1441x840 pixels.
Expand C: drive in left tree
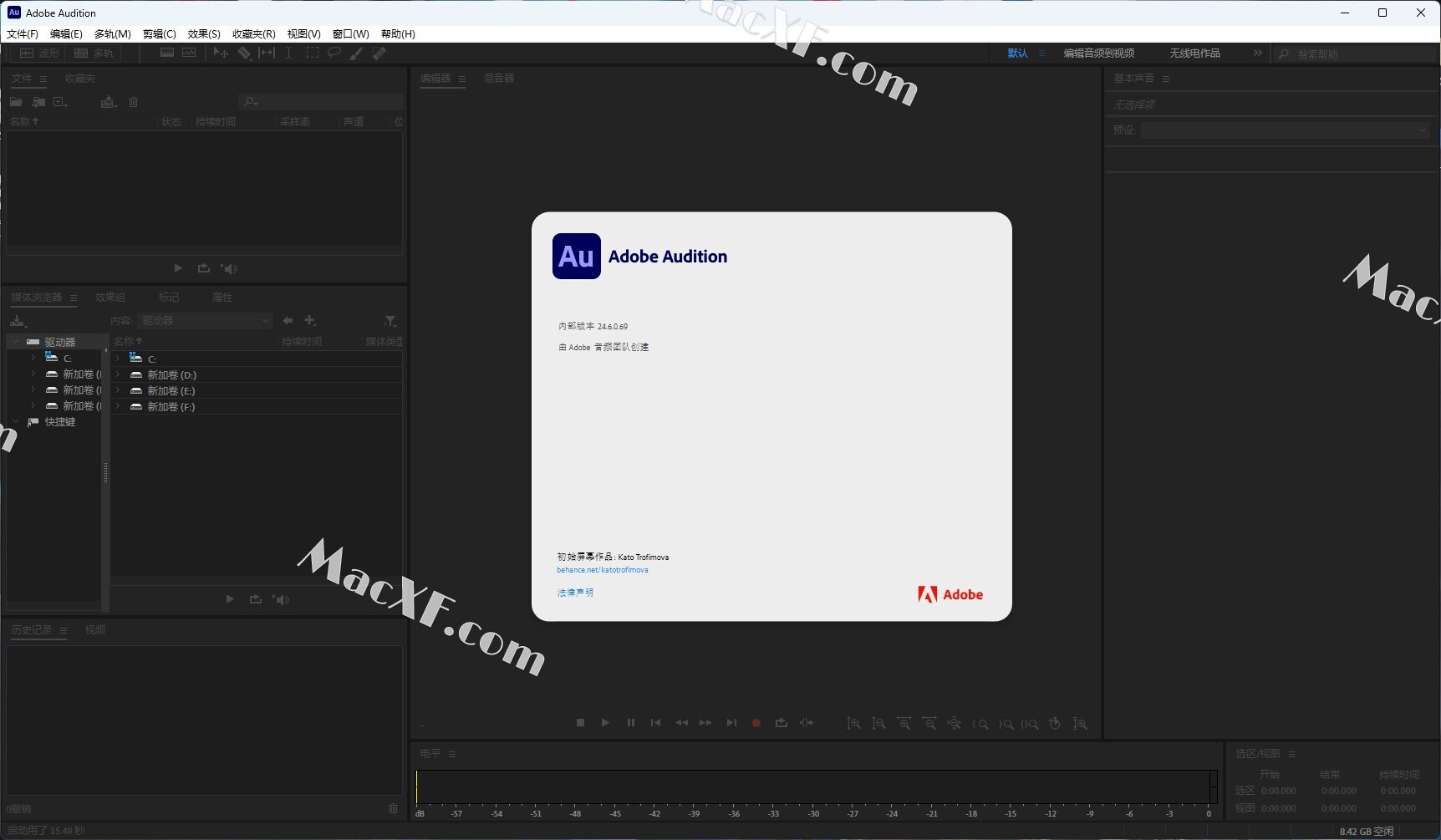[x=33, y=358]
